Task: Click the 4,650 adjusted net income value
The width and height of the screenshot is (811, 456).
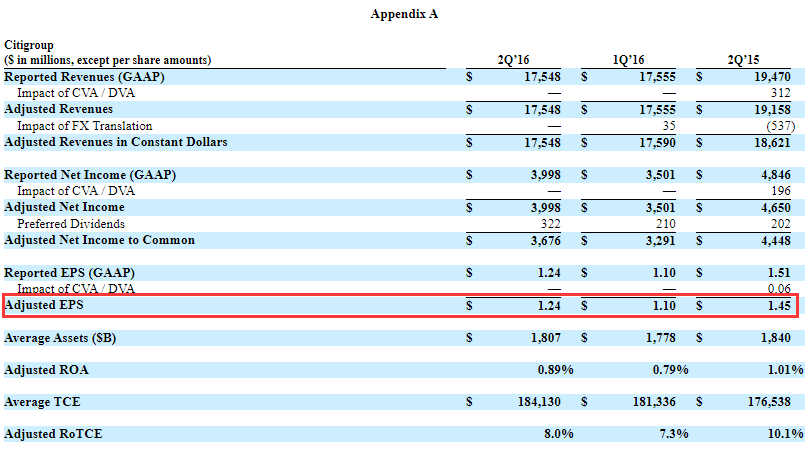Action: coord(776,208)
